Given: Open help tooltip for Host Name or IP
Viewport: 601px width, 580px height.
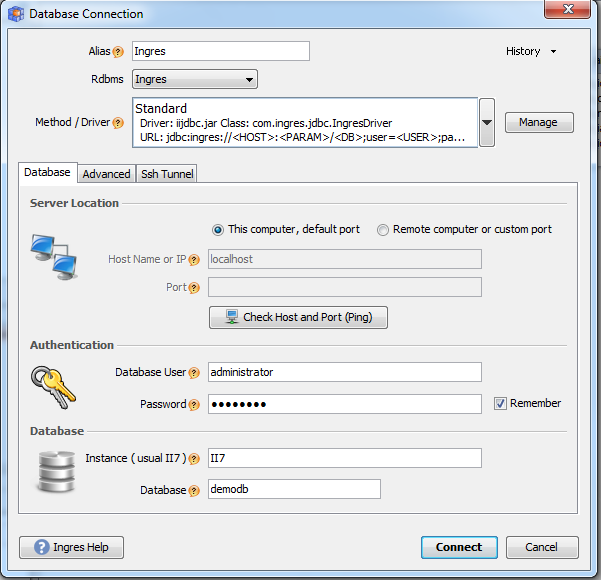Looking at the screenshot, I should click(194, 260).
